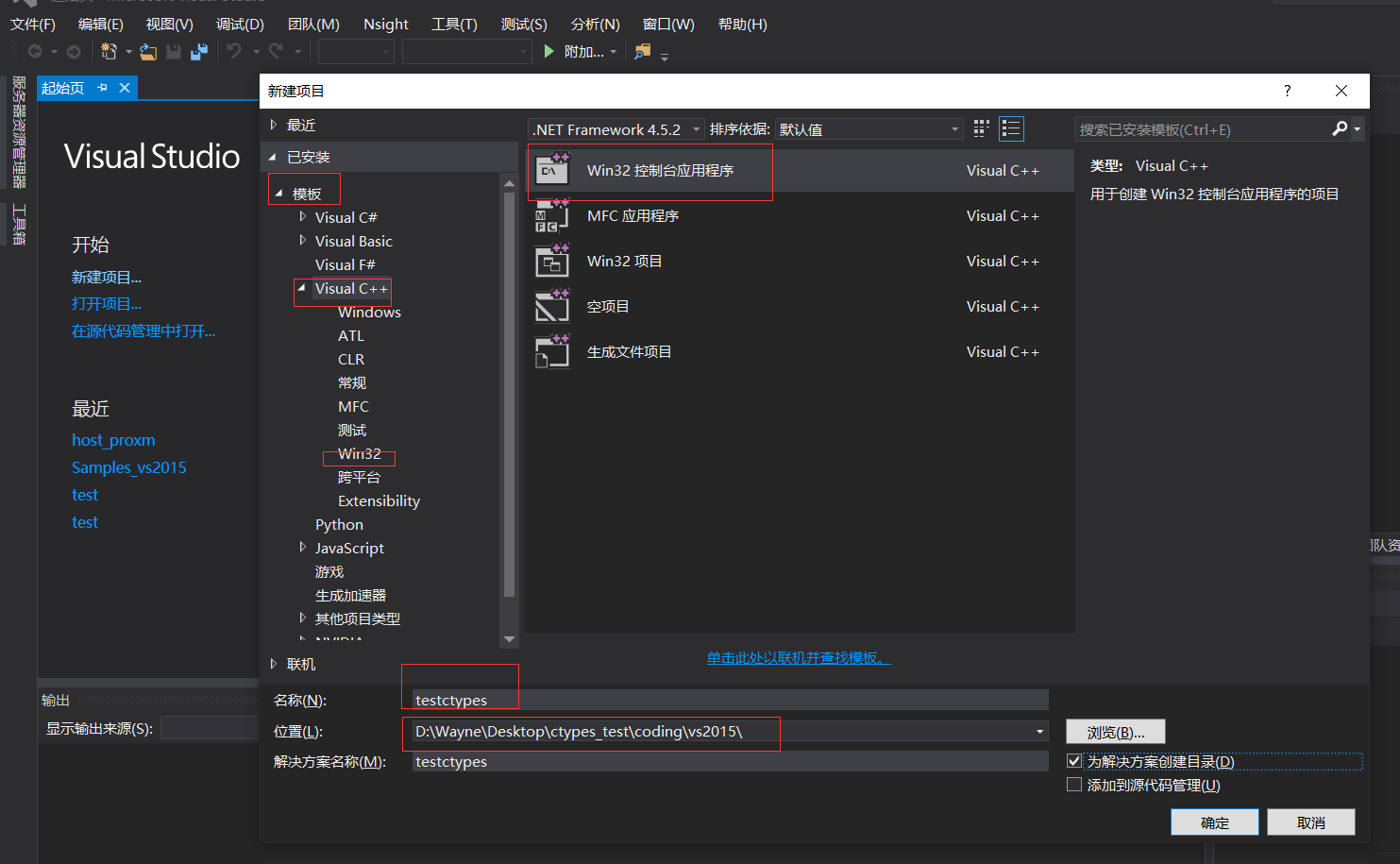Click the solution name input field
Screen dimensions: 1400x864
coord(730,761)
